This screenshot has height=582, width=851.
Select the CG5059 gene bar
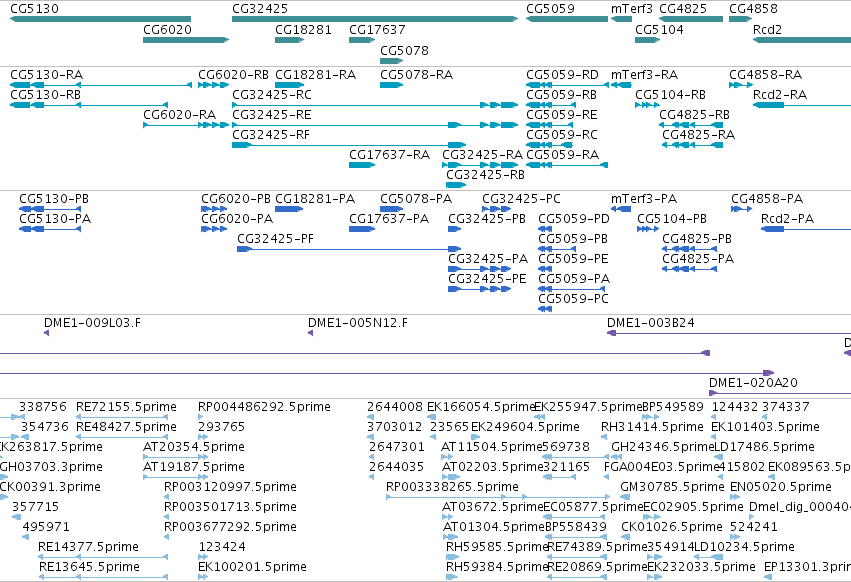pos(567,19)
